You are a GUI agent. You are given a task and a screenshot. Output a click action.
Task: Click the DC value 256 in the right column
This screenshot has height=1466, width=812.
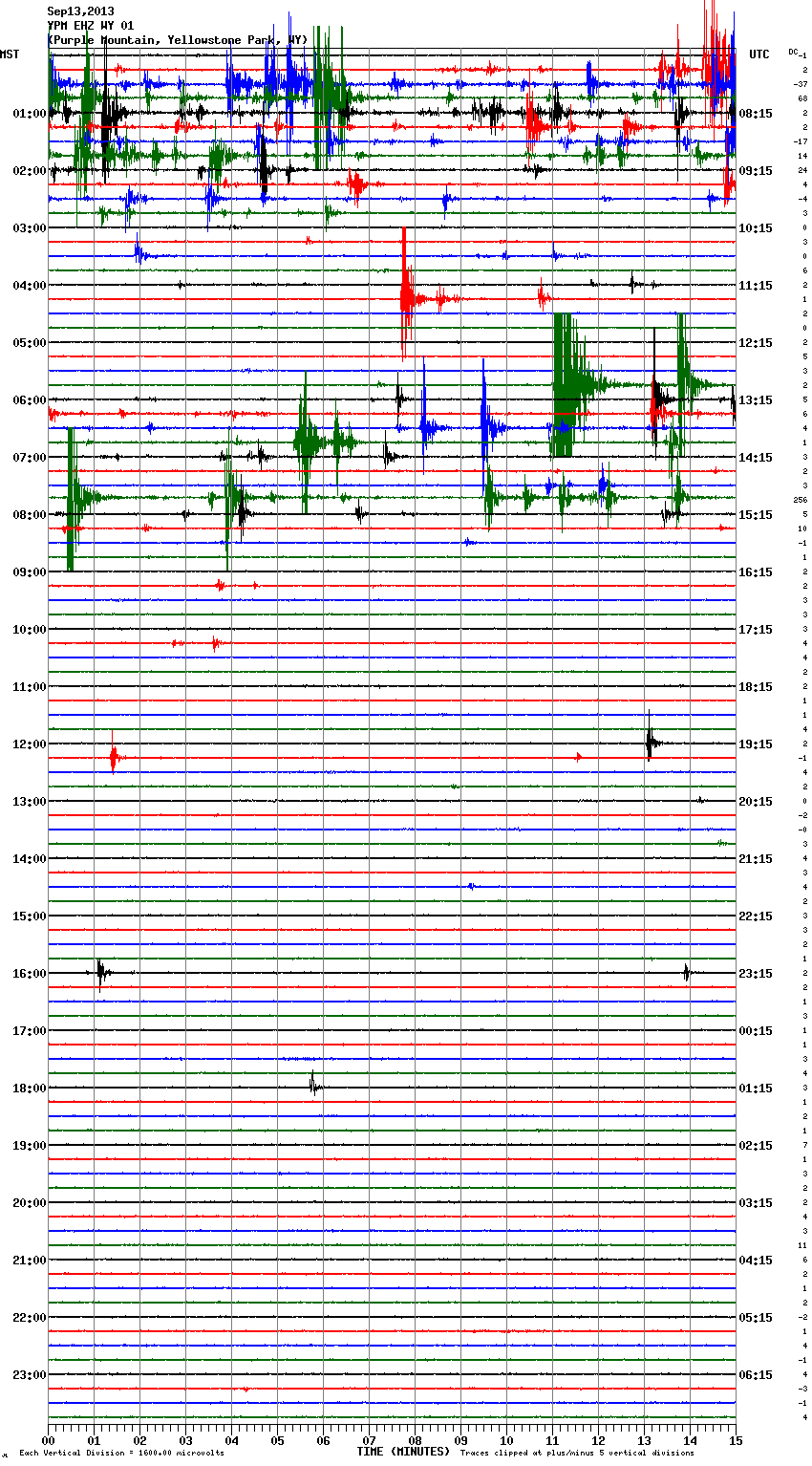tap(800, 500)
